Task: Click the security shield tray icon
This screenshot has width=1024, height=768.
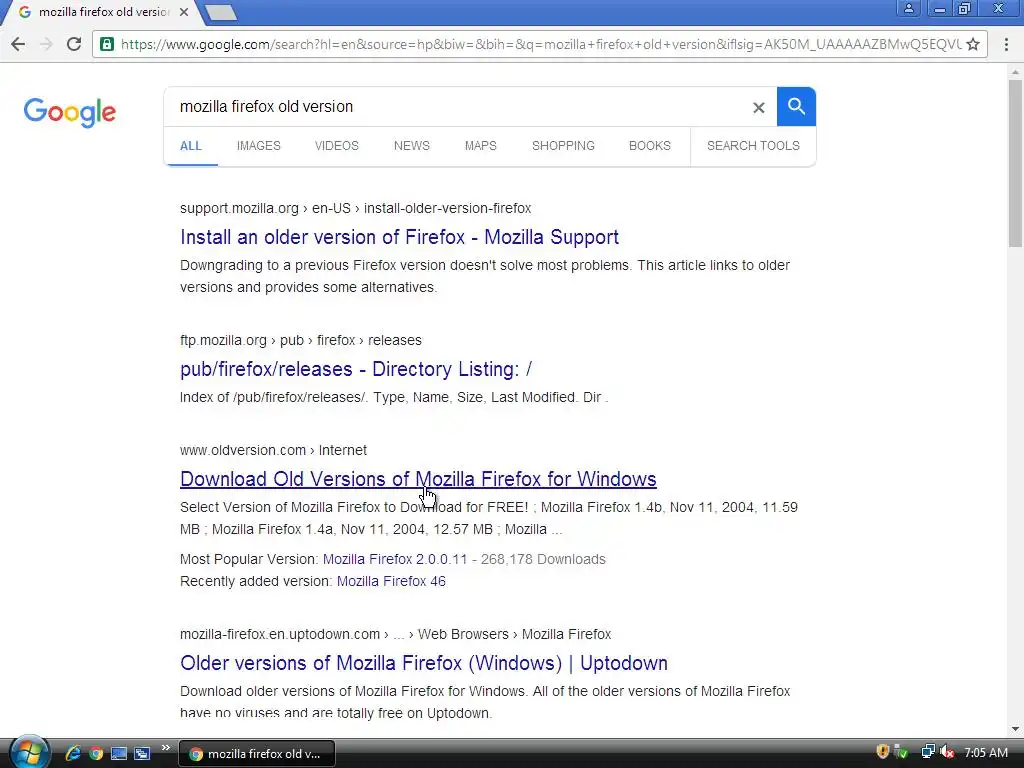Action: pyautogui.click(x=883, y=752)
